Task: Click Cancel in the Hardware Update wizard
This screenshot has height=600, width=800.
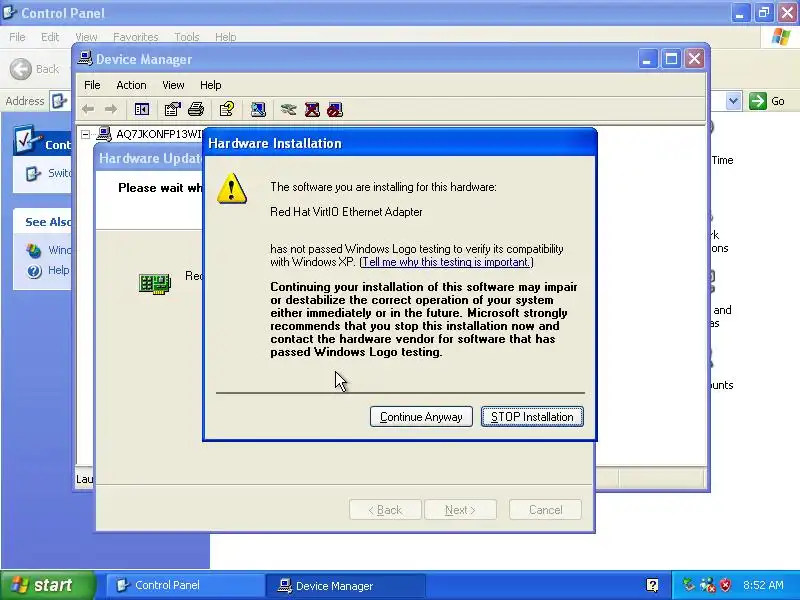Action: point(545,510)
